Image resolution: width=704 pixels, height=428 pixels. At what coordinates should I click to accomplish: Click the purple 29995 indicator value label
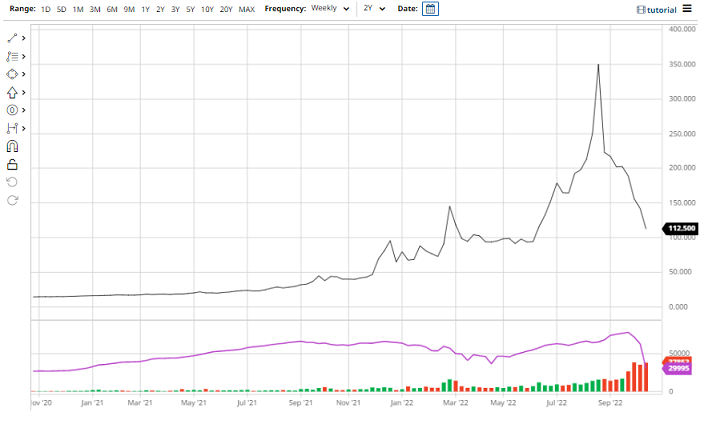point(678,368)
